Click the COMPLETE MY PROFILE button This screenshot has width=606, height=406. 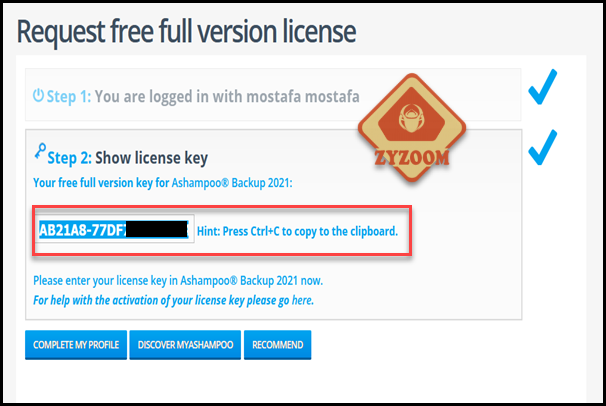point(76,345)
